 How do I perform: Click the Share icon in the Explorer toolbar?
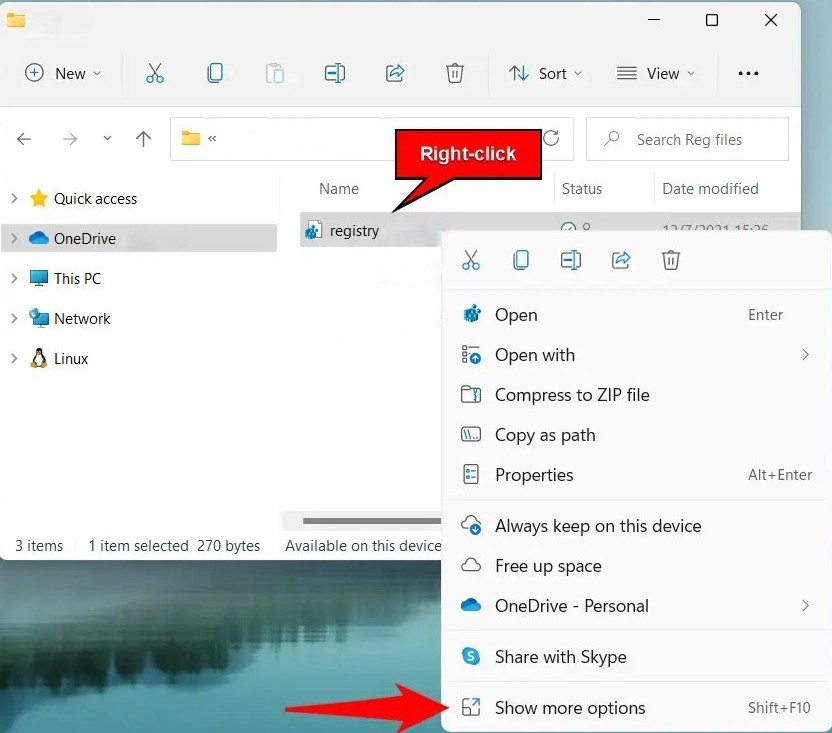(395, 73)
